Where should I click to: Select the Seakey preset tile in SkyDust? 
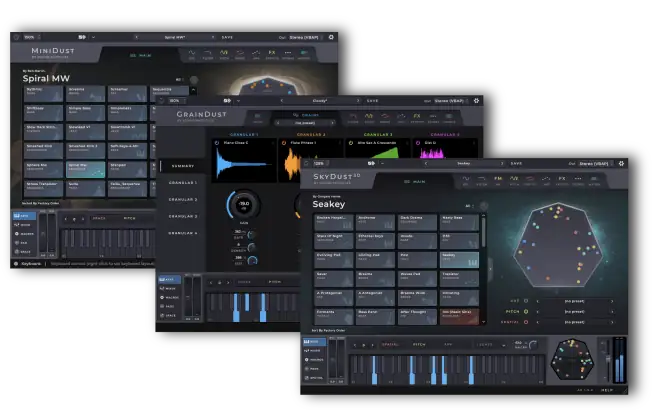(x=459, y=260)
